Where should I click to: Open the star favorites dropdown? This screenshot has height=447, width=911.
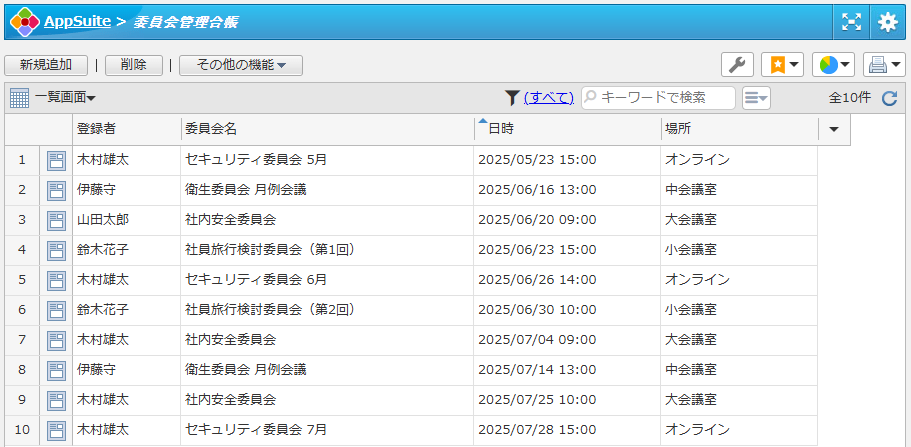[782, 65]
